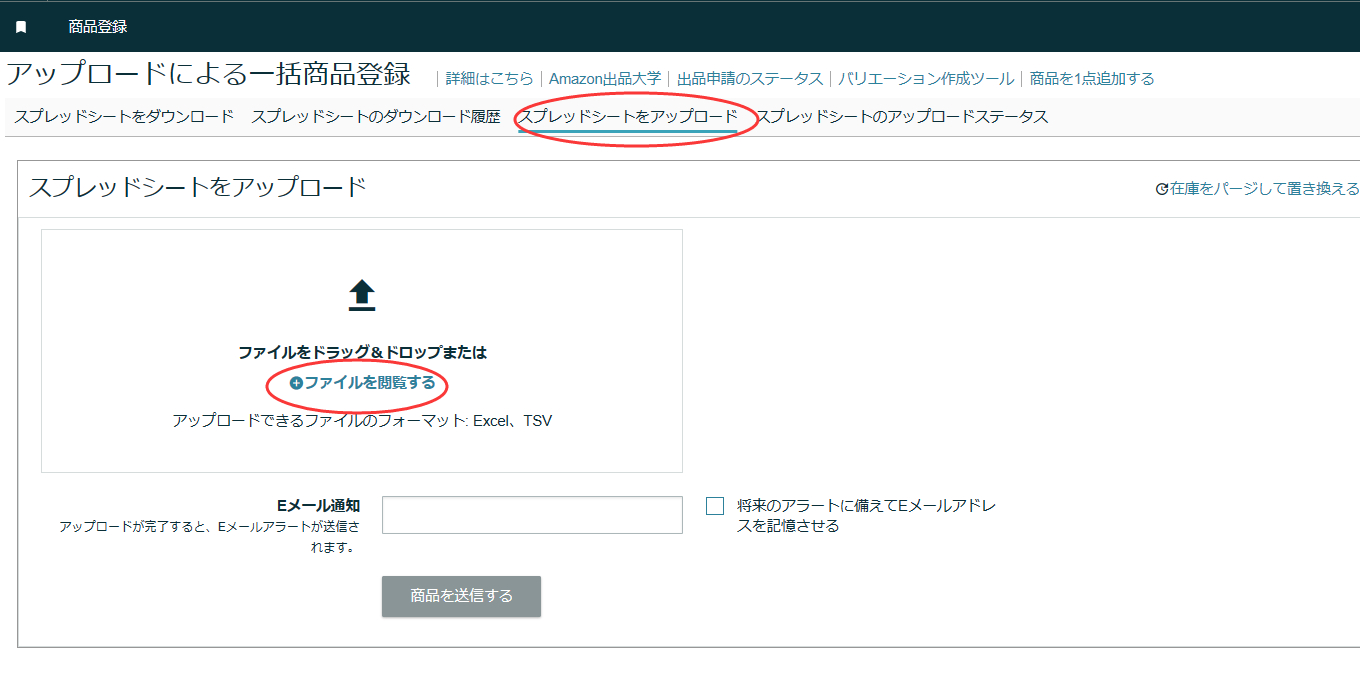The height and width of the screenshot is (700, 1360).
Task: Select the スプレッドシートをアップロード tab
Action: (628, 117)
